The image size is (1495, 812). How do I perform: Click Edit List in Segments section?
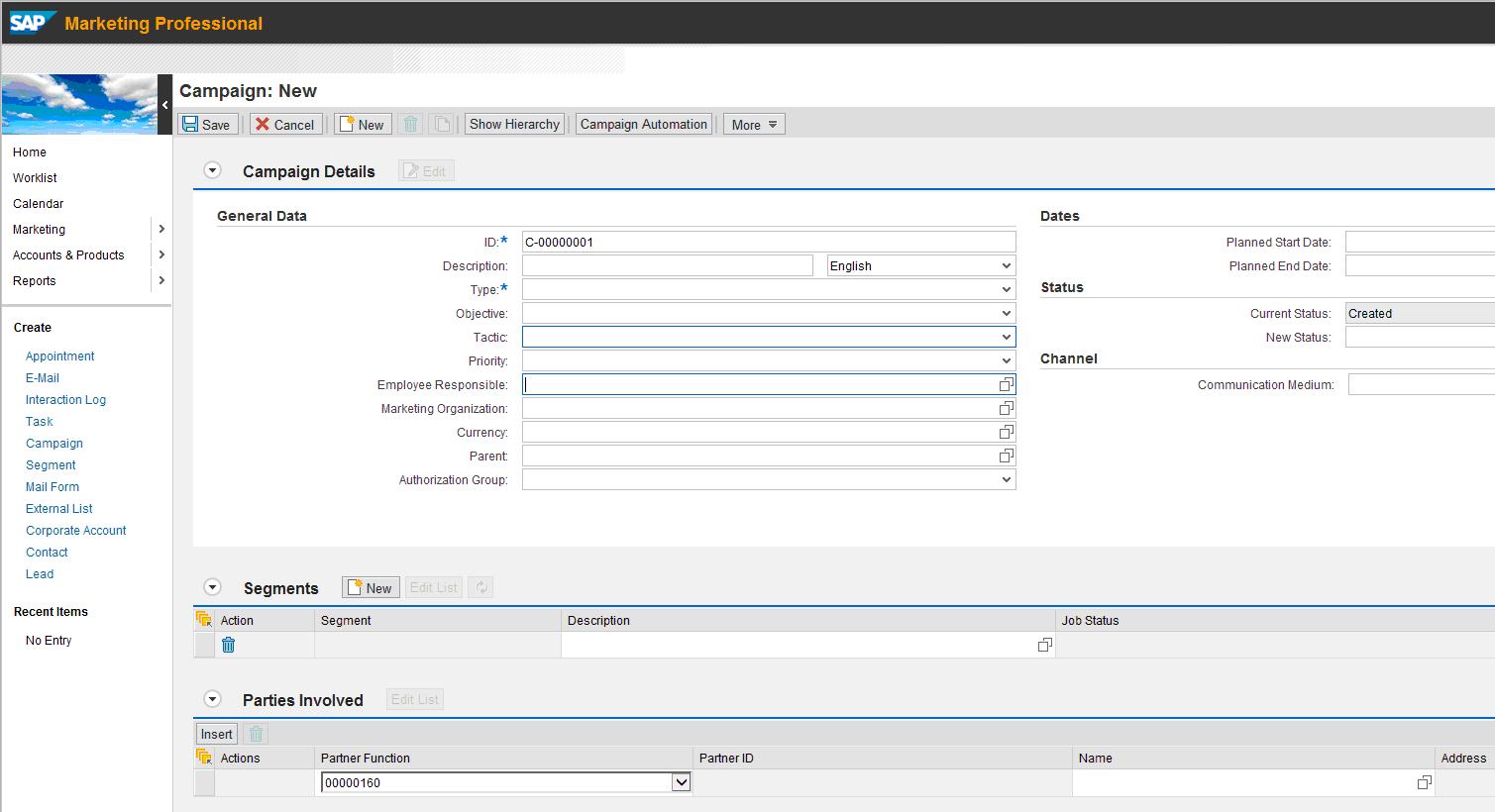point(434,587)
